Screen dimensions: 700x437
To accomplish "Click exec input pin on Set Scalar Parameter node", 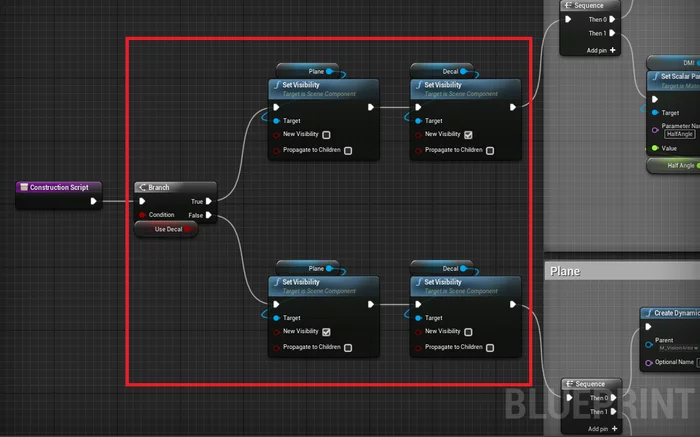I will (655, 99).
